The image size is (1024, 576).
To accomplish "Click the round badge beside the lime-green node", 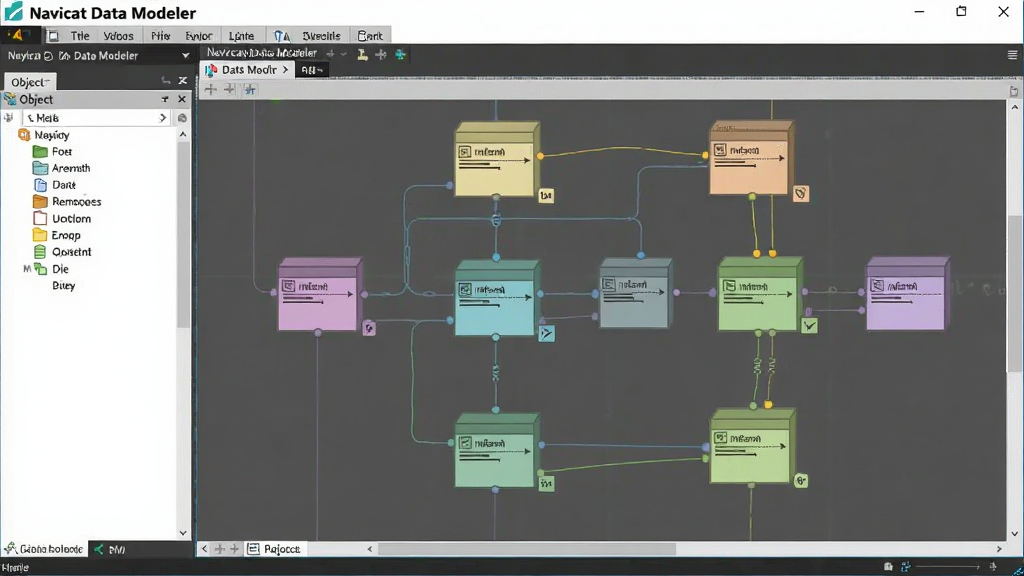I will [x=801, y=481].
